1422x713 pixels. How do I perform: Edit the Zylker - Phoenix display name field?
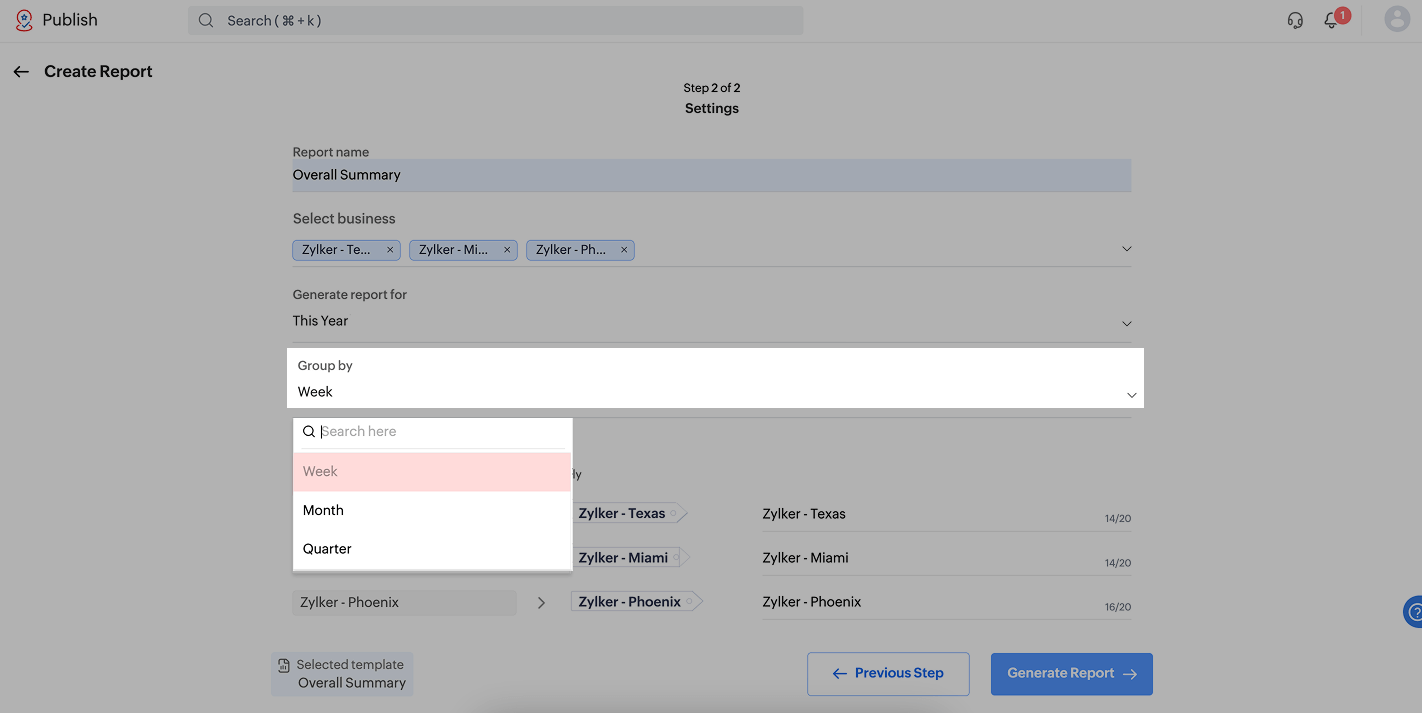[x=947, y=602]
